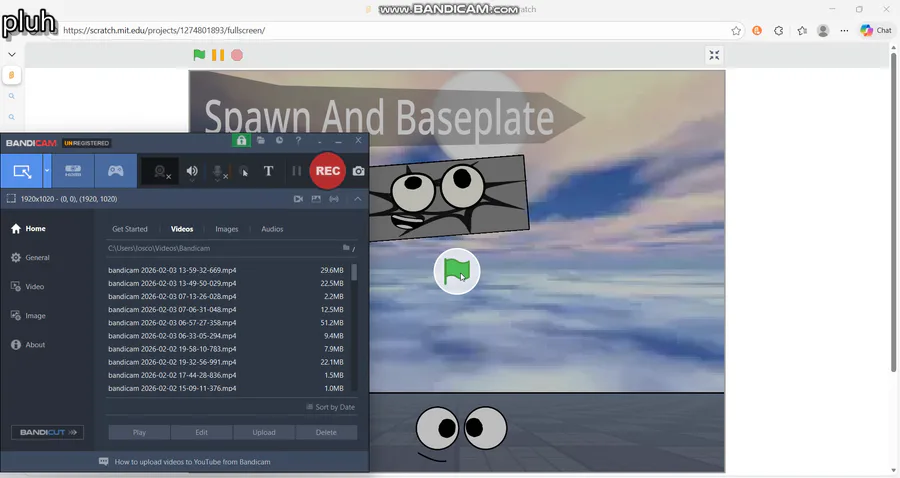
Task: Select bandicam 2026-02-03 13-59-32-669.mp4
Action: [x=226, y=270]
